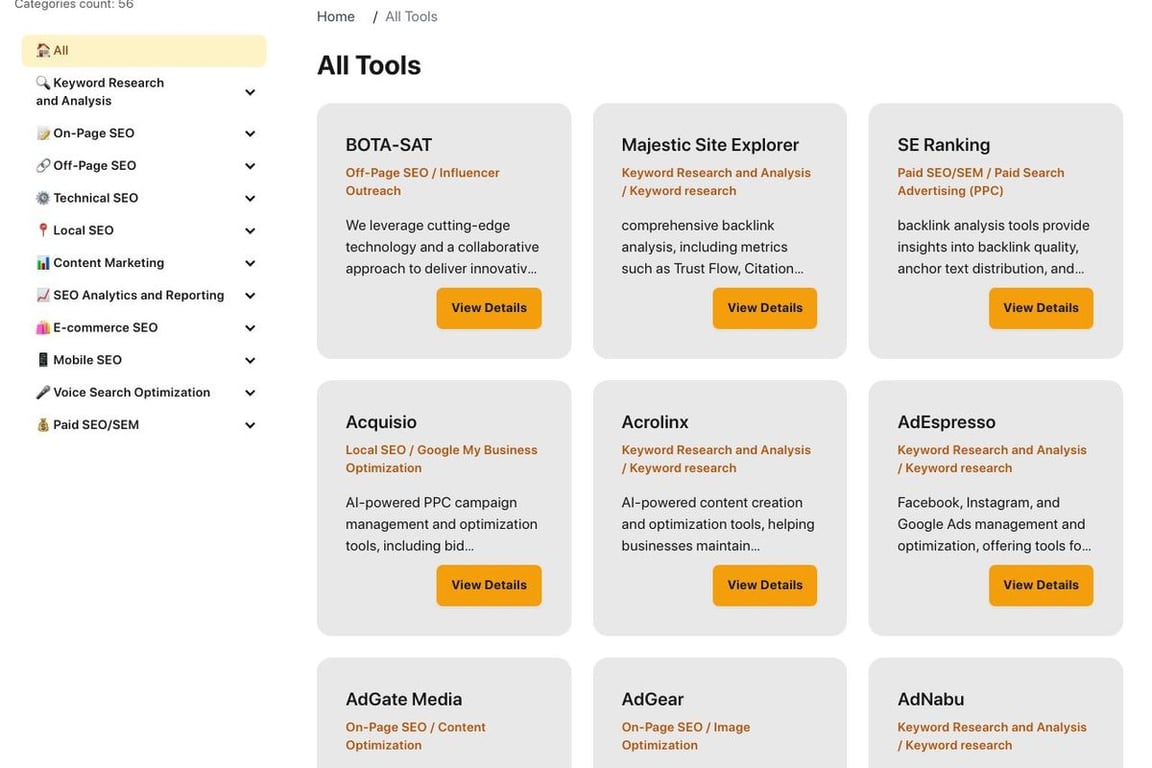1152x768 pixels.
Task: Expand the Keyword Research and Analysis chevron
Action: tap(250, 92)
